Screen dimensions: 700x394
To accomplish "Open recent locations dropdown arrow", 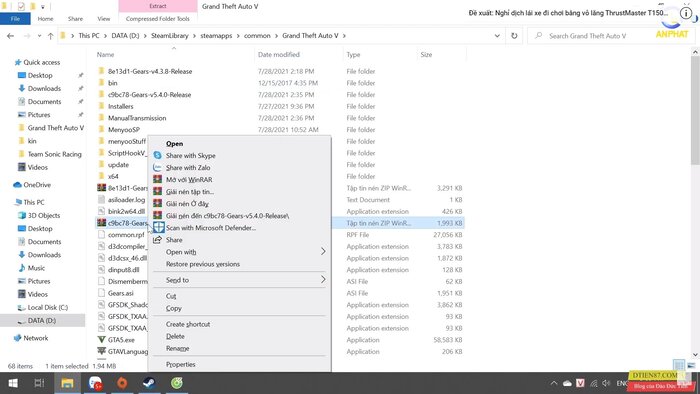I will click(40, 36).
